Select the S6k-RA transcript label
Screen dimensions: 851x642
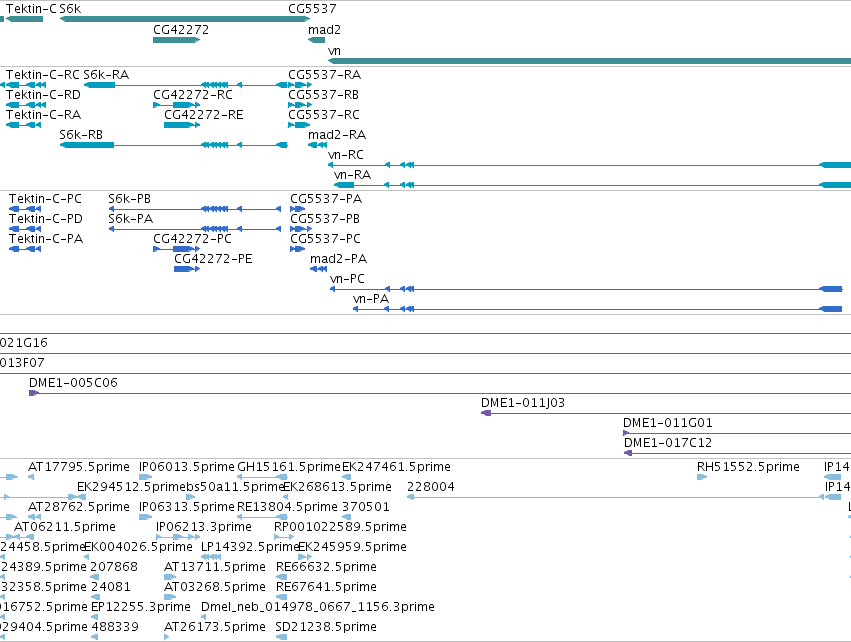106,75
